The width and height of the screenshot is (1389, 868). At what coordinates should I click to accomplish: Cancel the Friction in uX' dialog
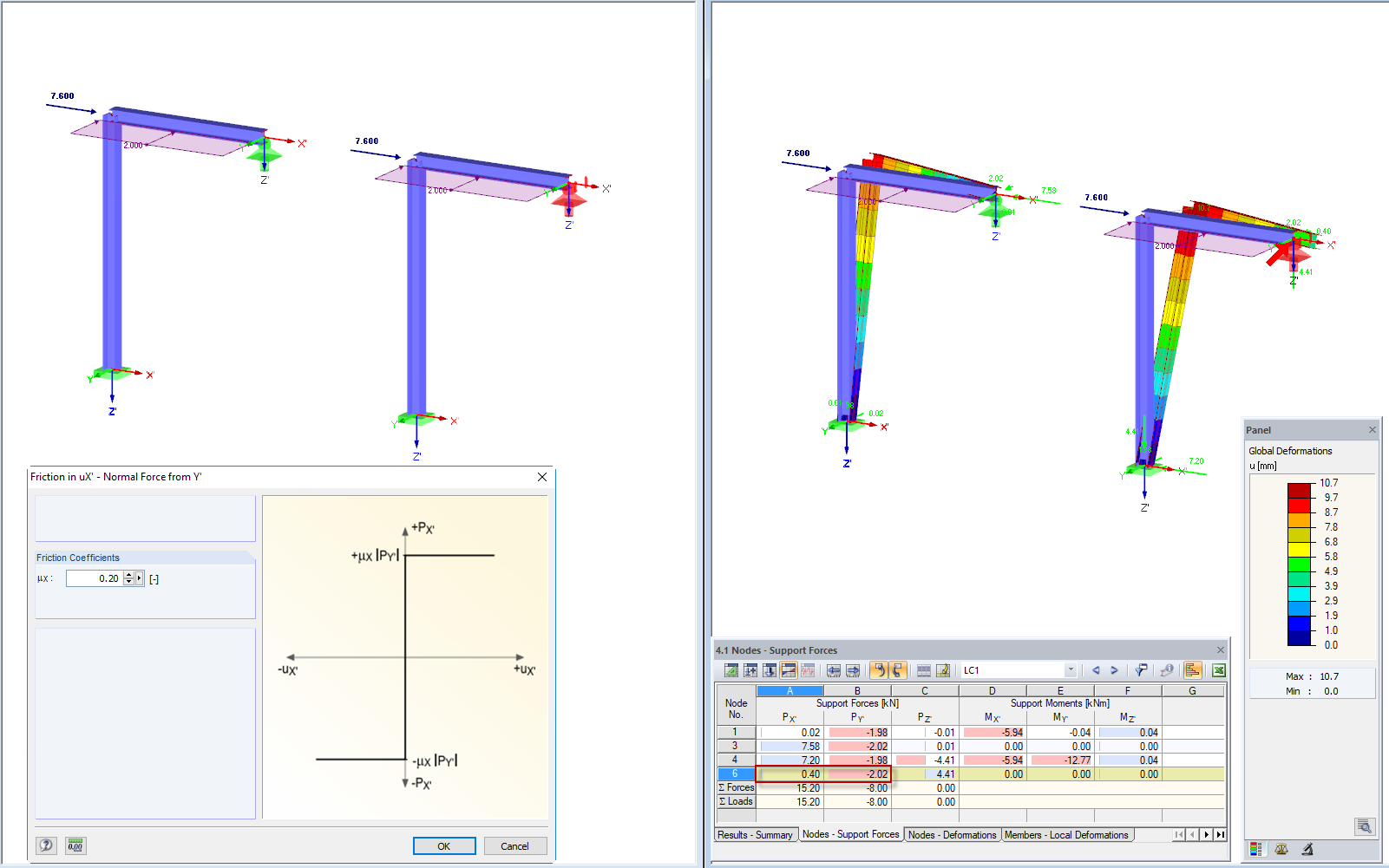pyautogui.click(x=515, y=845)
